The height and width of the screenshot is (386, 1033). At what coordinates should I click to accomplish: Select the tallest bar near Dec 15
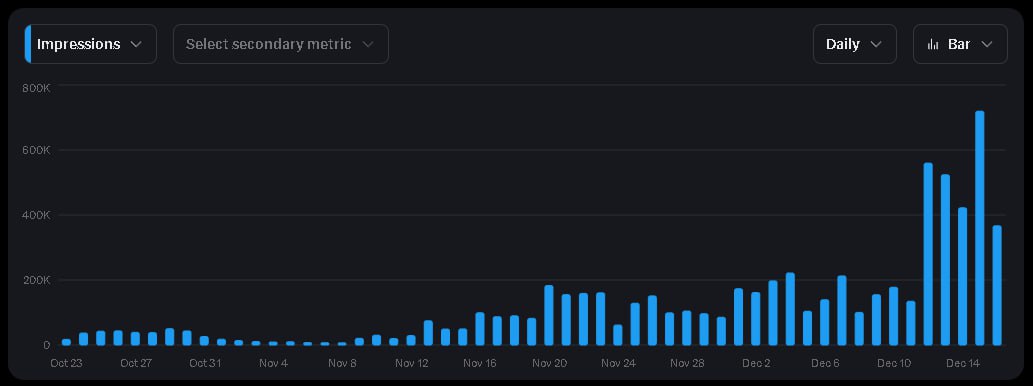tap(980, 228)
